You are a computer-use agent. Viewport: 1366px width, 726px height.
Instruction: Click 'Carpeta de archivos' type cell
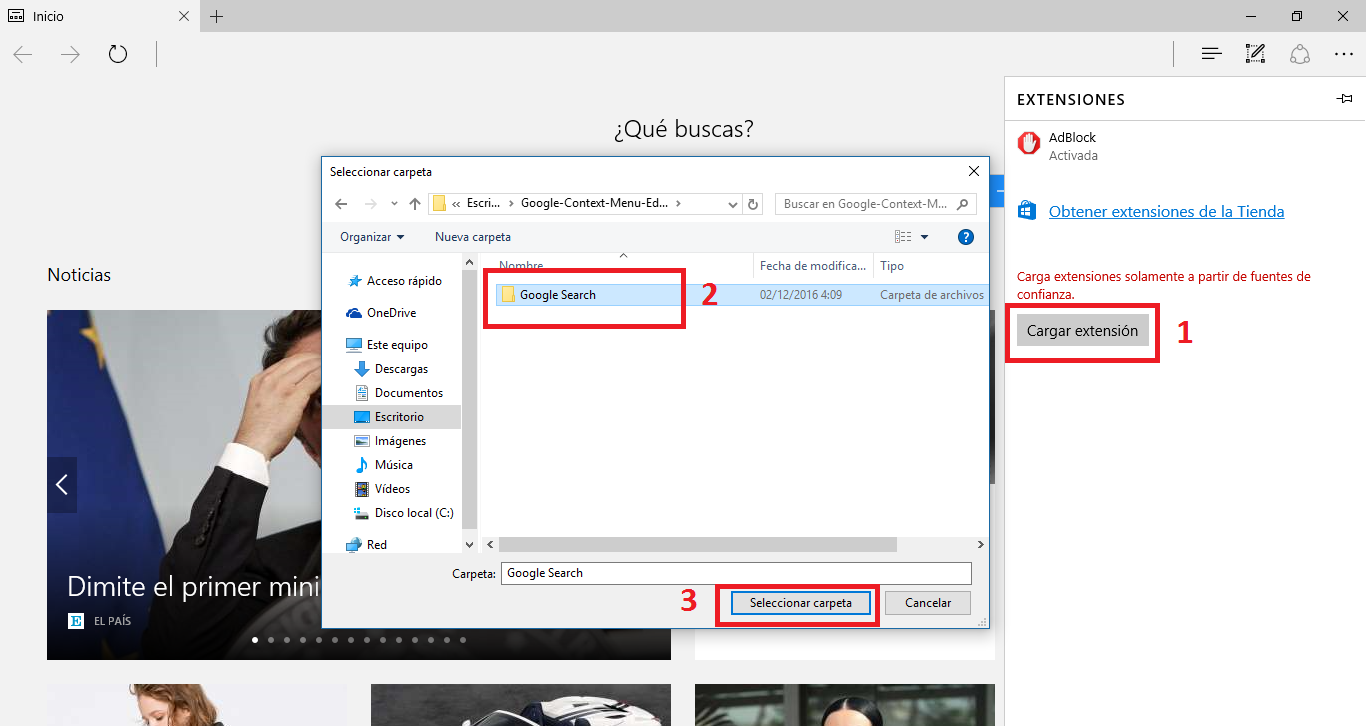932,295
